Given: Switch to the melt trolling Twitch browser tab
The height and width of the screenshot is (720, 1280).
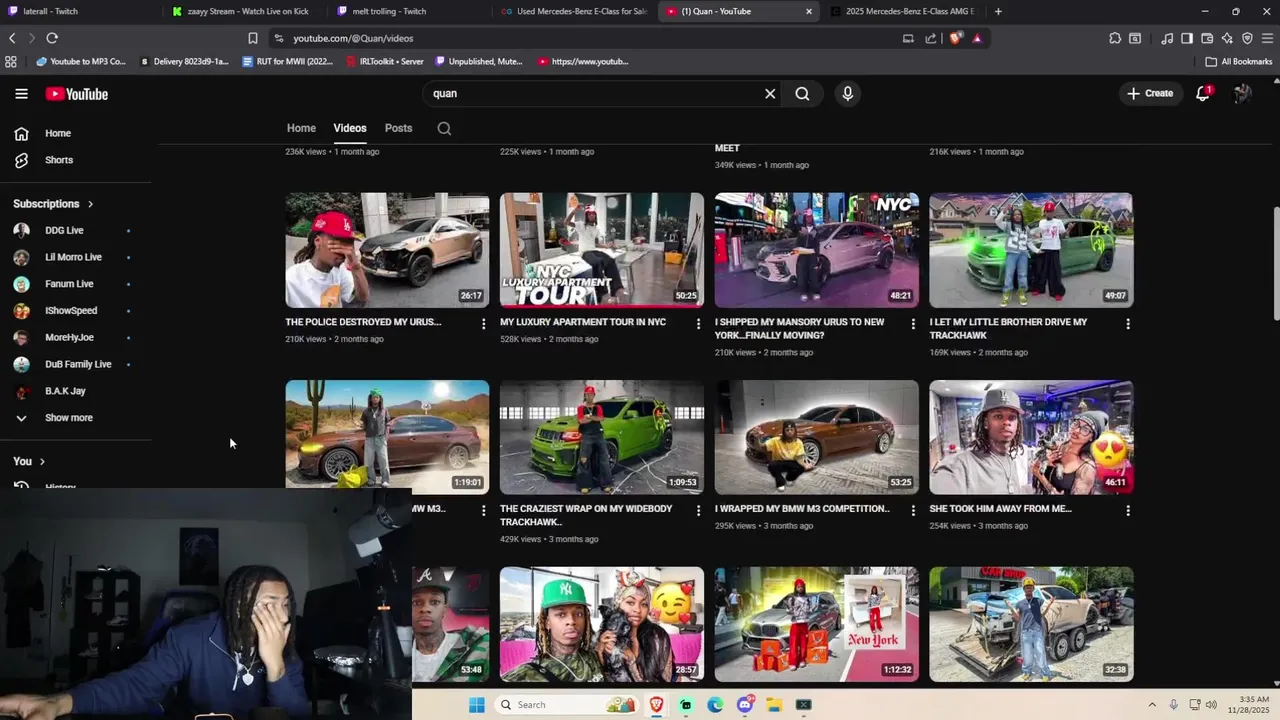Looking at the screenshot, I should [408, 11].
